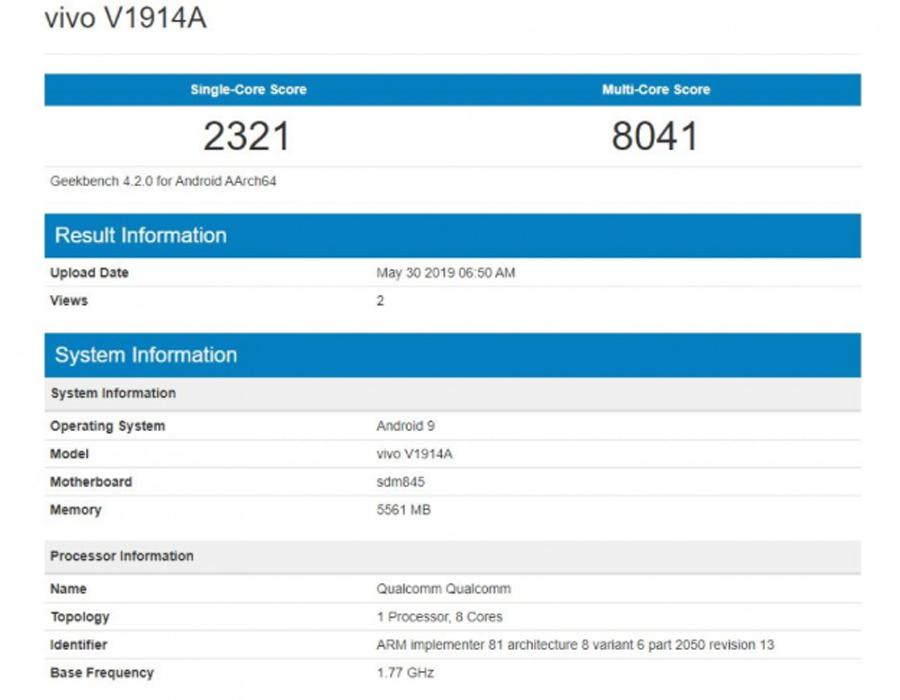Click the processor Name label
The width and height of the screenshot is (900, 700).
[68, 589]
